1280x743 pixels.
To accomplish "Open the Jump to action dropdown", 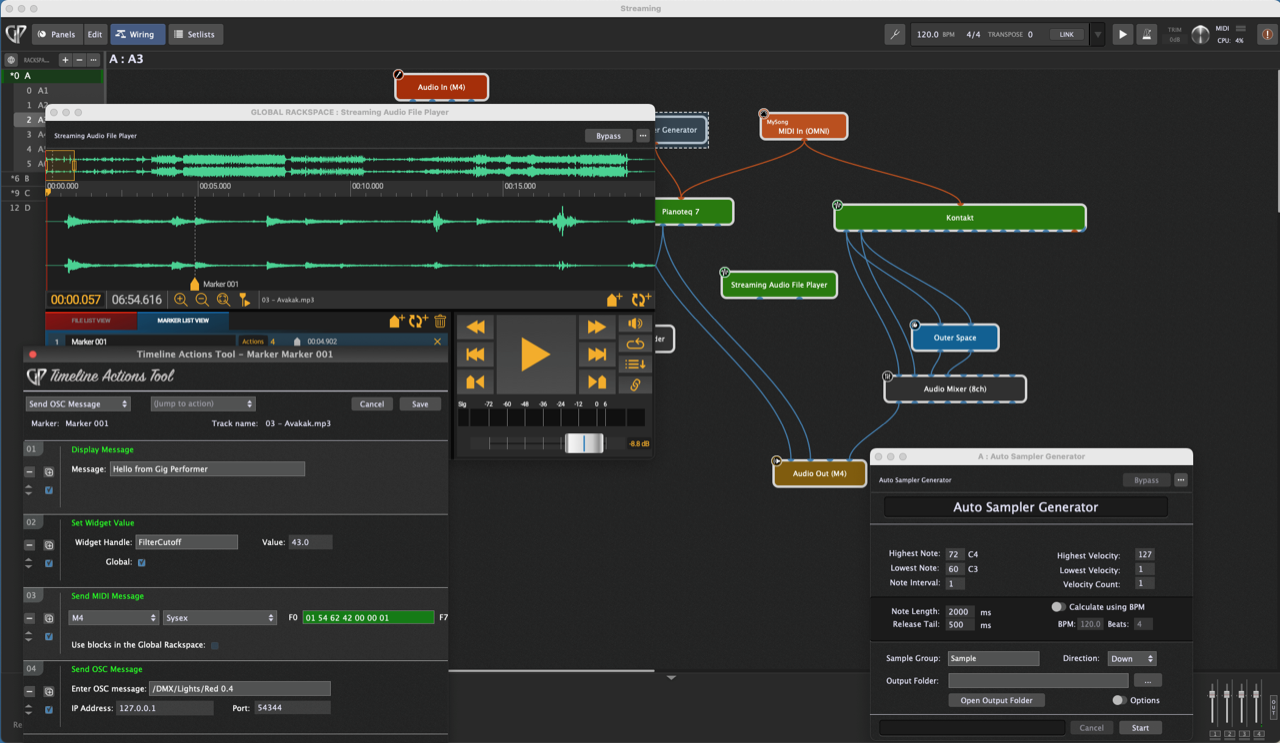I will pos(203,404).
